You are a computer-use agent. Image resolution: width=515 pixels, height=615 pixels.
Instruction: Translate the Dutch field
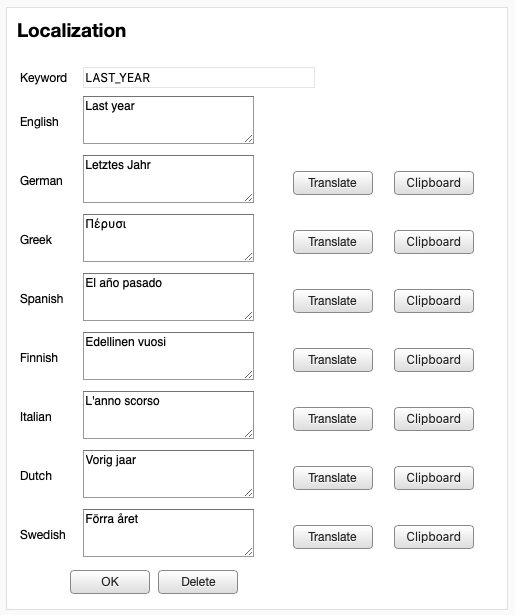(x=333, y=478)
